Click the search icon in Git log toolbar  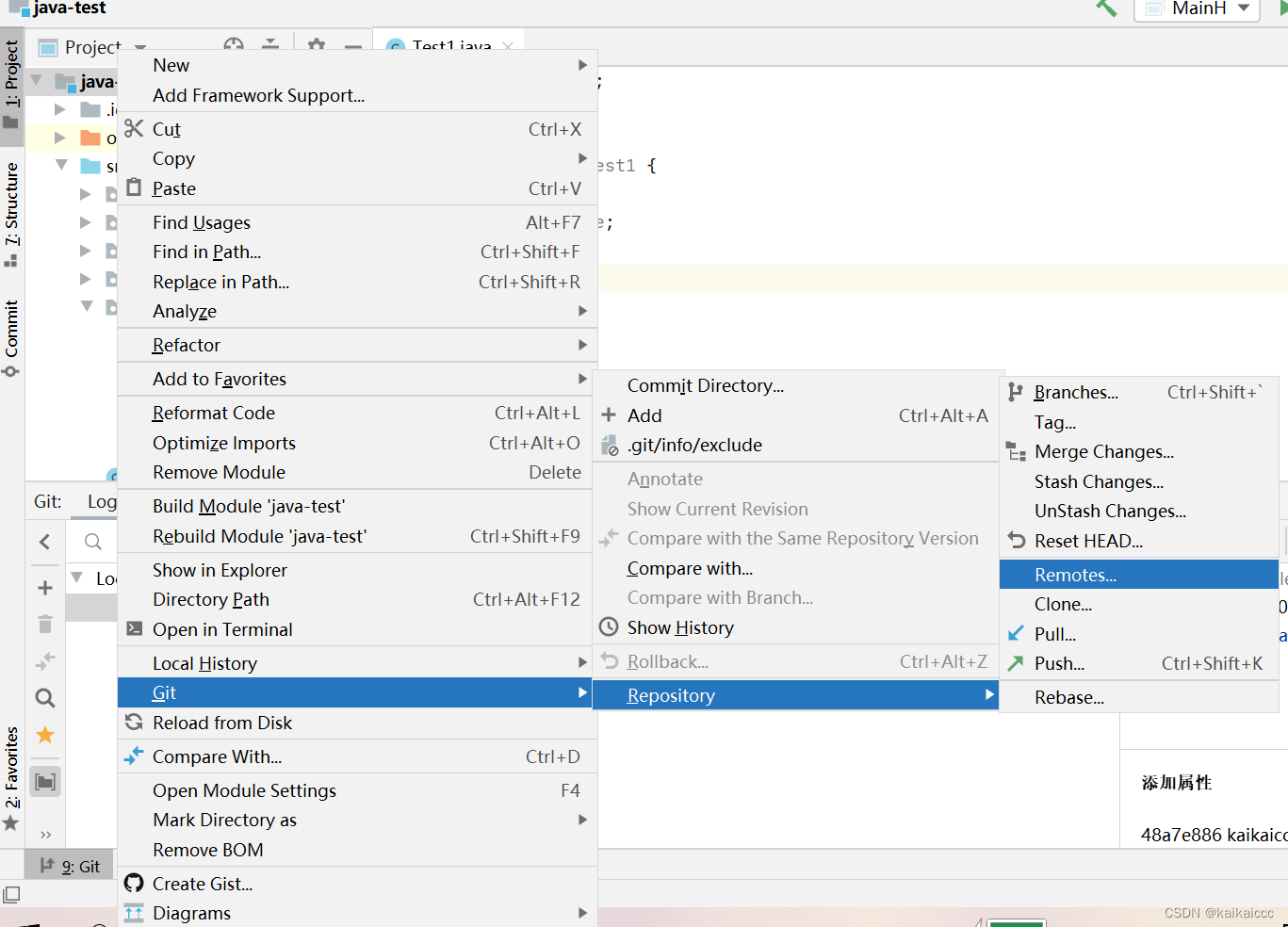tap(92, 542)
